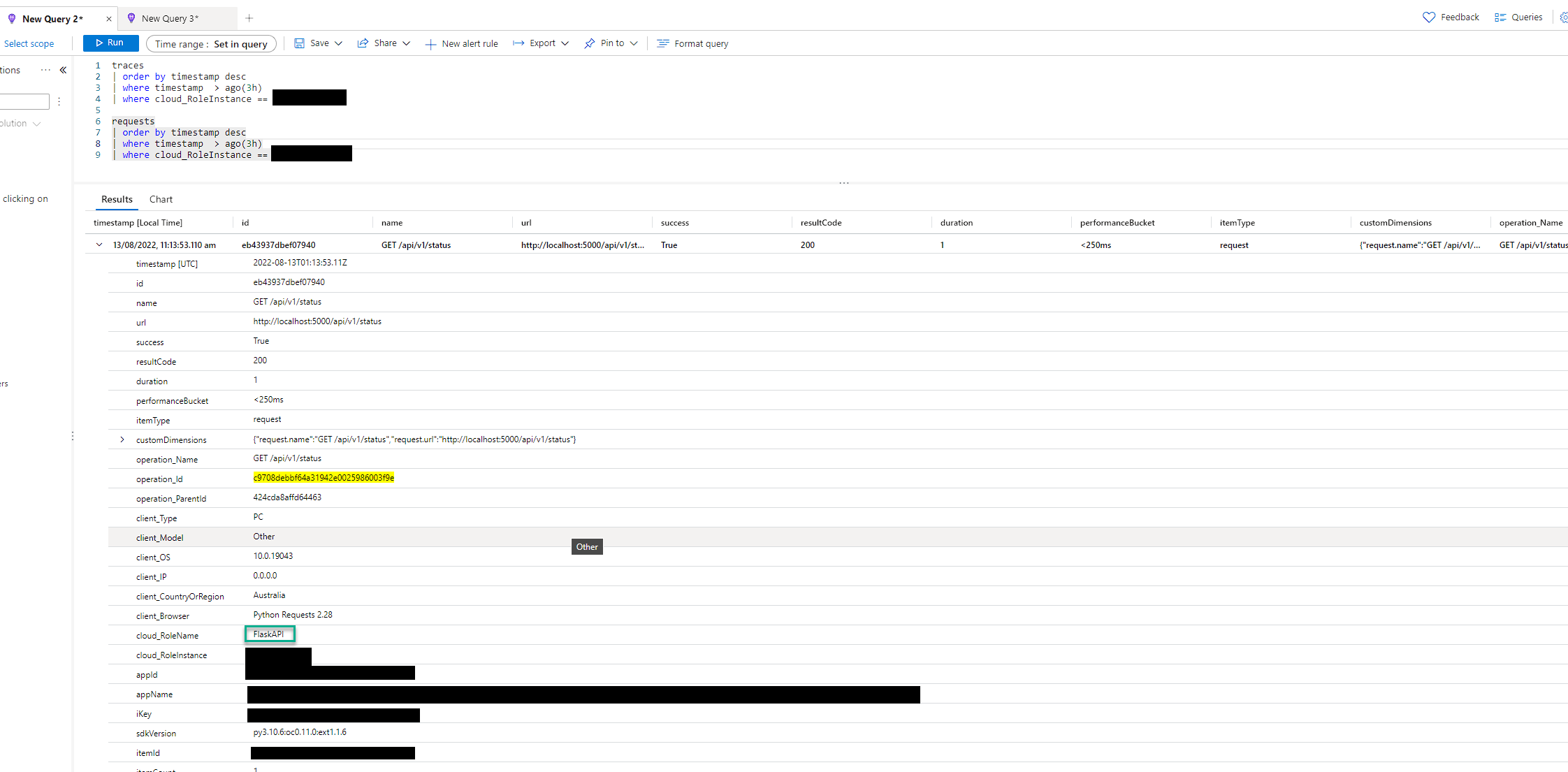Collapse the 13/08/2022 result row
Image resolution: width=1568 pixels, height=772 pixels.
pos(99,245)
